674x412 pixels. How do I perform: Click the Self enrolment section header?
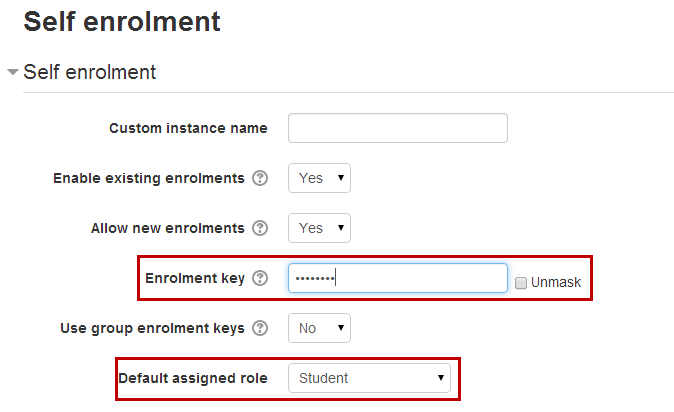coord(89,72)
